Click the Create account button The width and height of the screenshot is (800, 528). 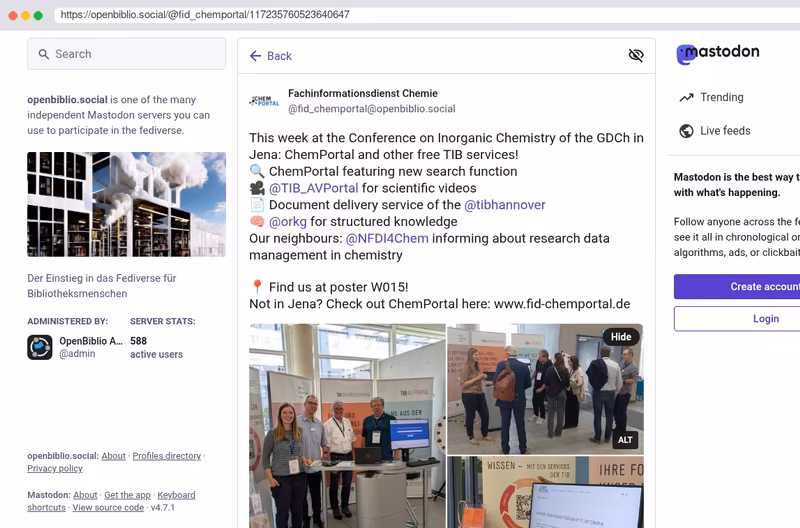coord(737,287)
